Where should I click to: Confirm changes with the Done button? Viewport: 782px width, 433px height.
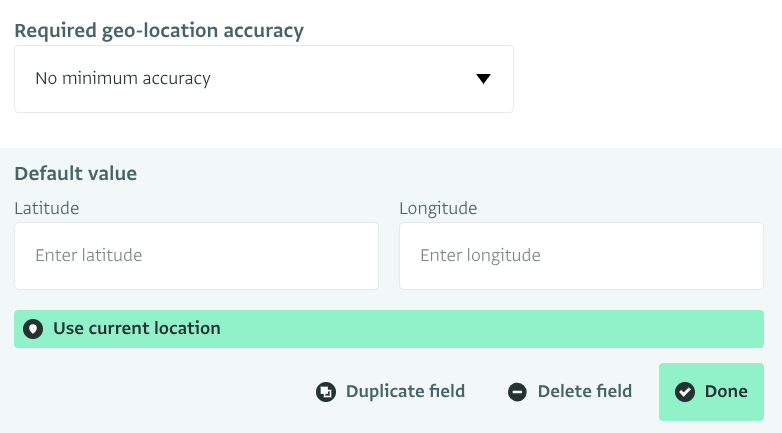coord(711,392)
